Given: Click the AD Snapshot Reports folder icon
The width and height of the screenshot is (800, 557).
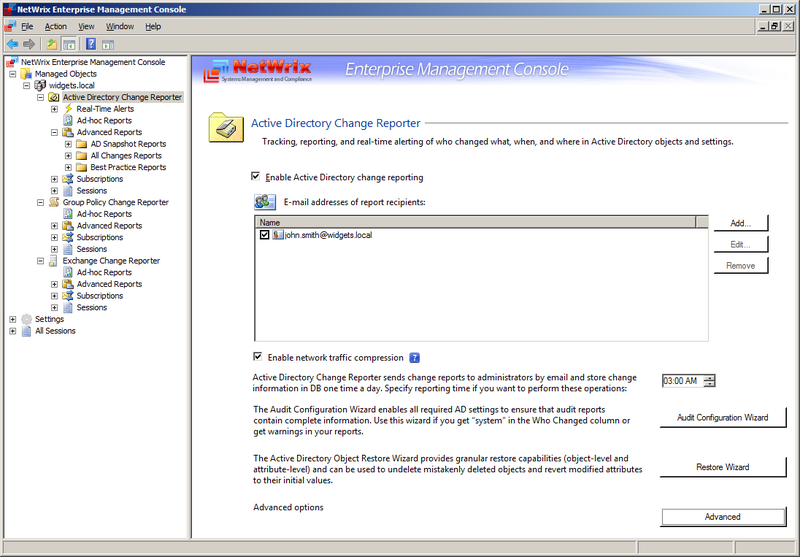Looking at the screenshot, I should 82,144.
